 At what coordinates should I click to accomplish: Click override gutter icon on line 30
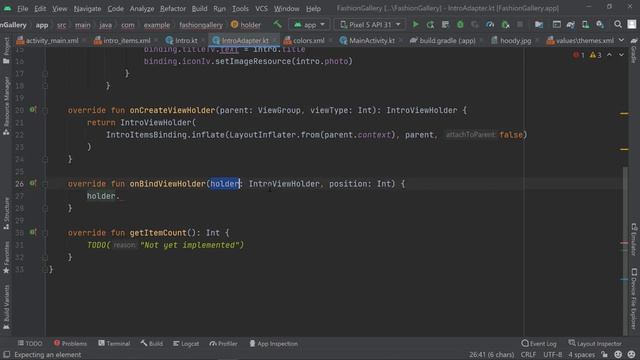click(33, 232)
